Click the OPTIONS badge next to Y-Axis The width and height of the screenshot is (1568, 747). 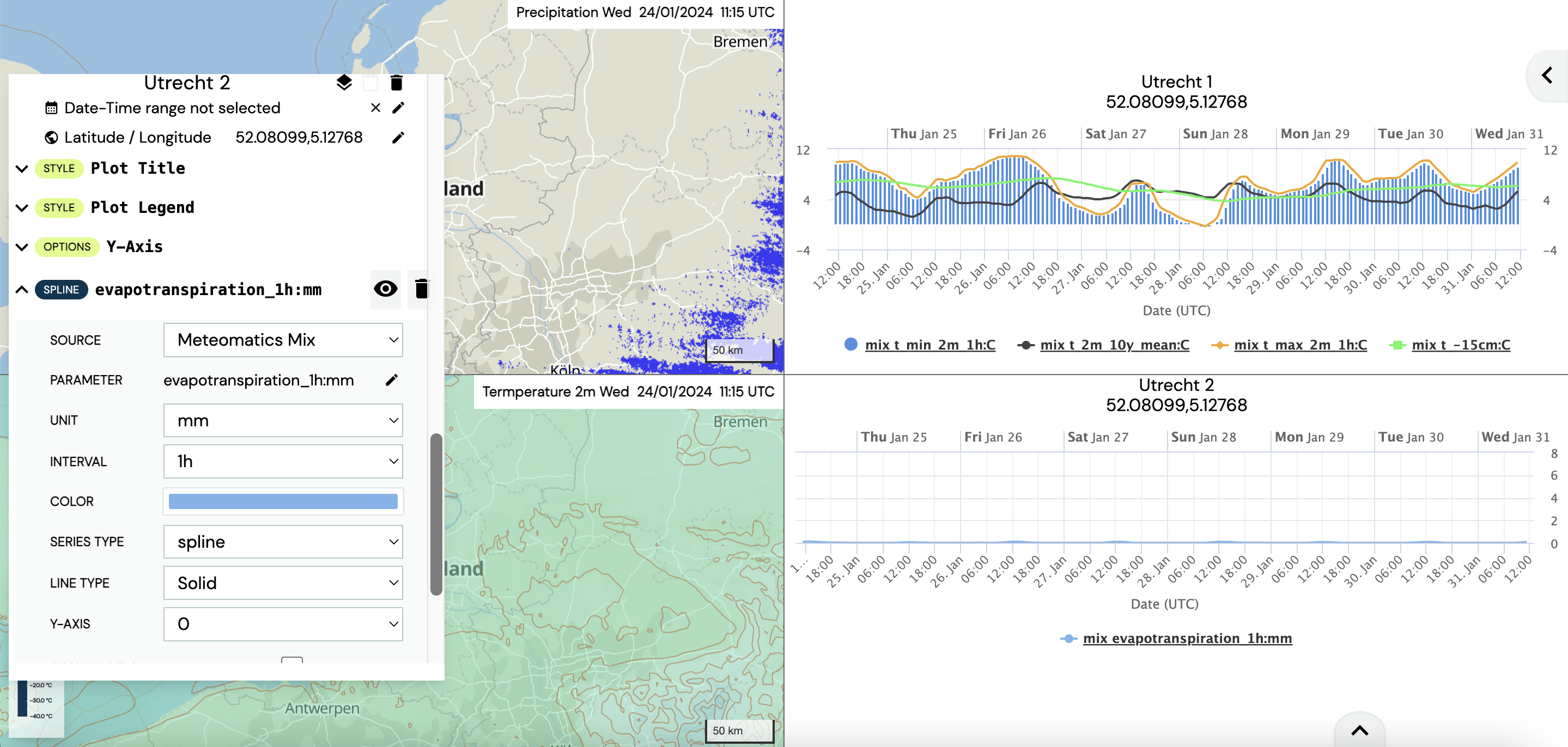pyautogui.click(x=67, y=247)
